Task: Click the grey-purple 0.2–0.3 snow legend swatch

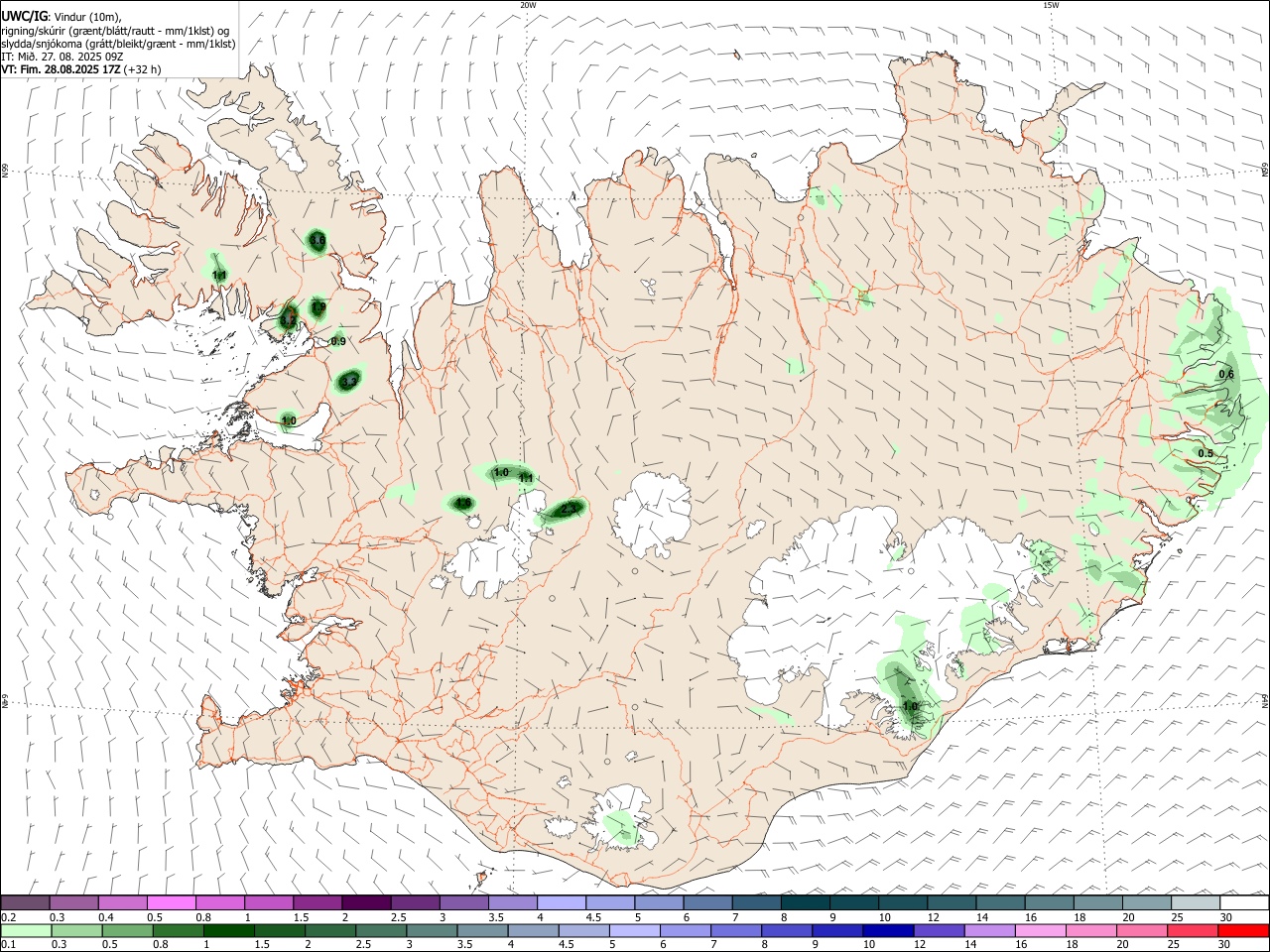Action: [x=26, y=903]
